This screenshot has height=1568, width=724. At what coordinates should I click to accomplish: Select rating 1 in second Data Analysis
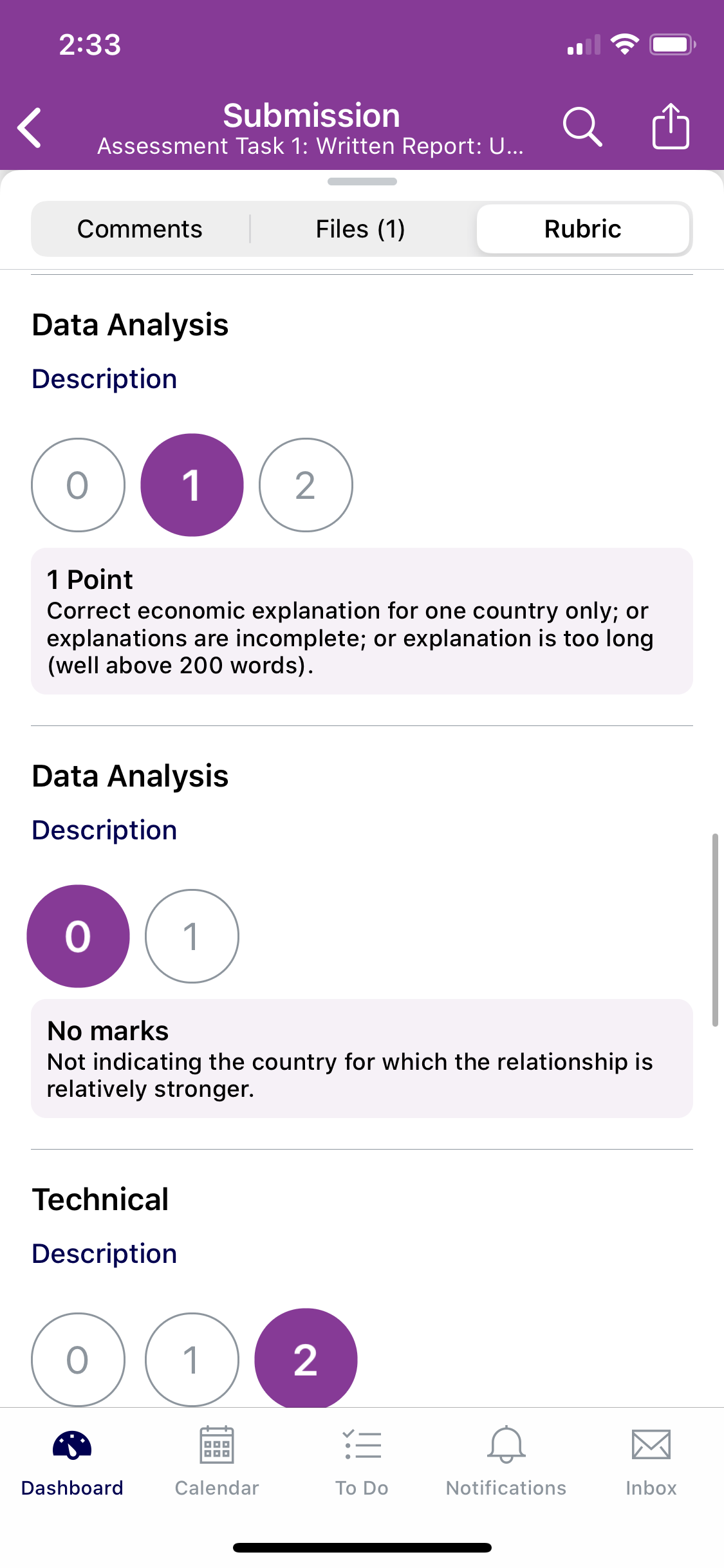tap(192, 937)
